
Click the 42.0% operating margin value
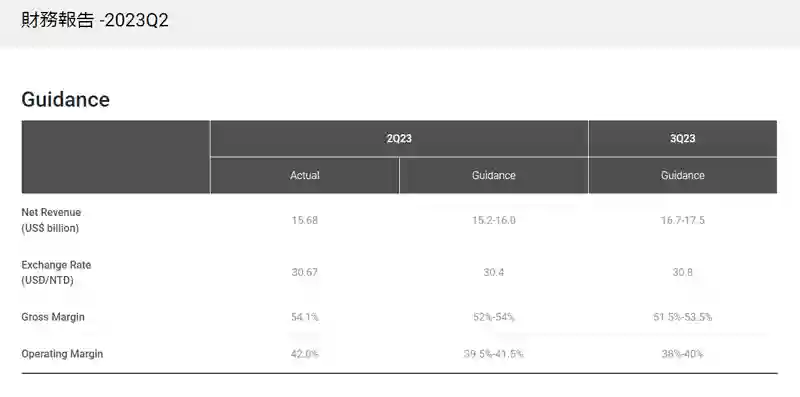(305, 354)
